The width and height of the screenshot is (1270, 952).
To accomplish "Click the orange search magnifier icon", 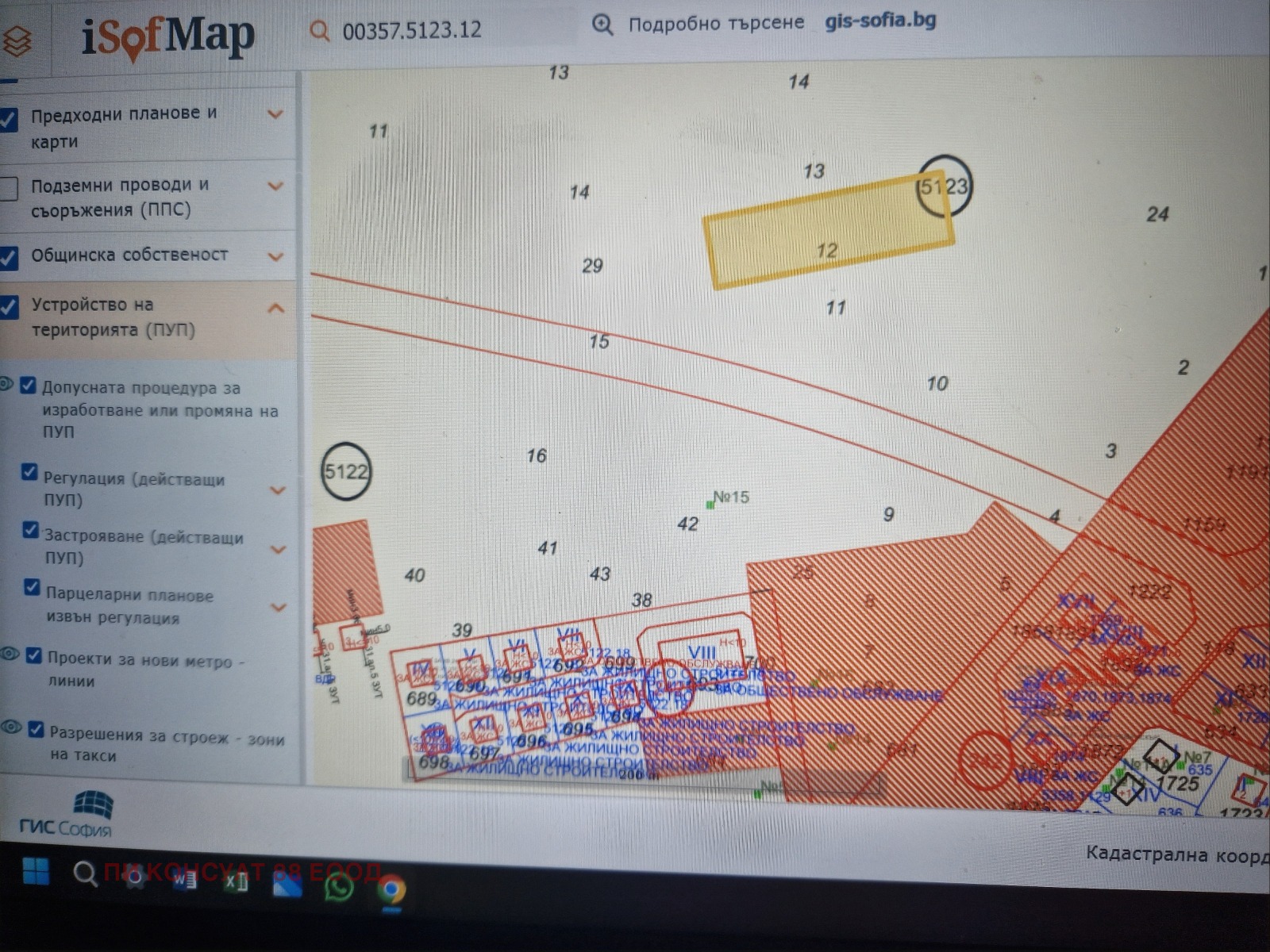I will point(319,31).
